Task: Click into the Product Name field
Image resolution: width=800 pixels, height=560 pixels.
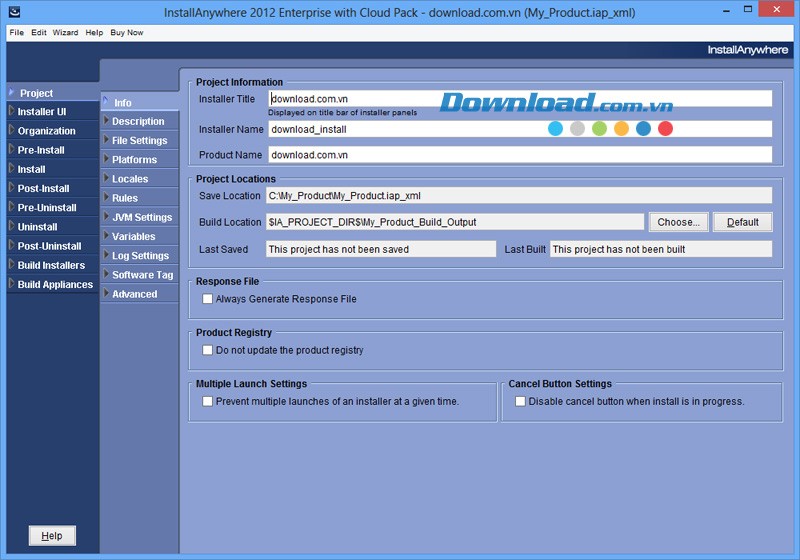Action: [520, 155]
